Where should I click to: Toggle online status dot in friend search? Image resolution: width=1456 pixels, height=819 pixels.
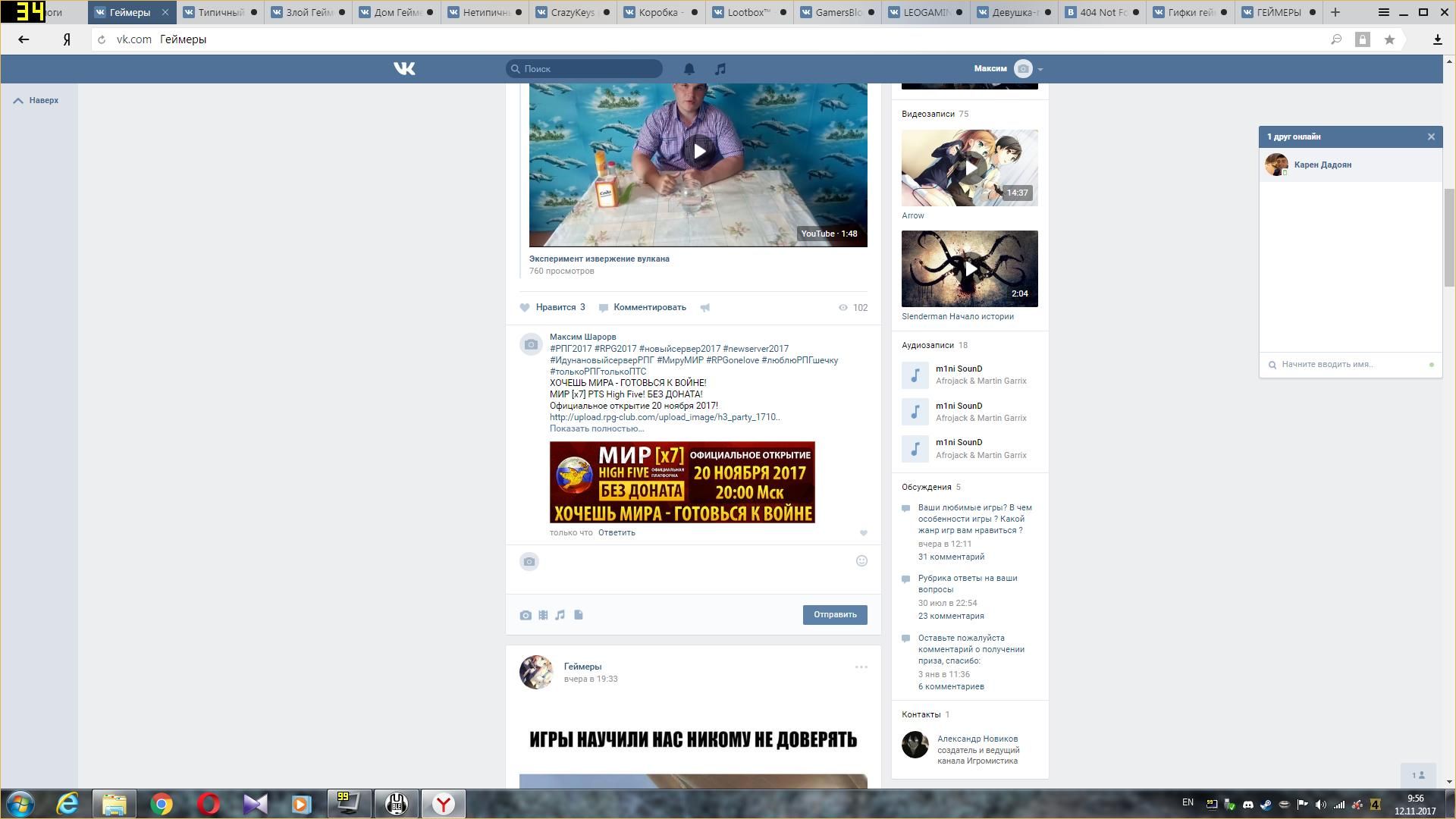click(1431, 365)
